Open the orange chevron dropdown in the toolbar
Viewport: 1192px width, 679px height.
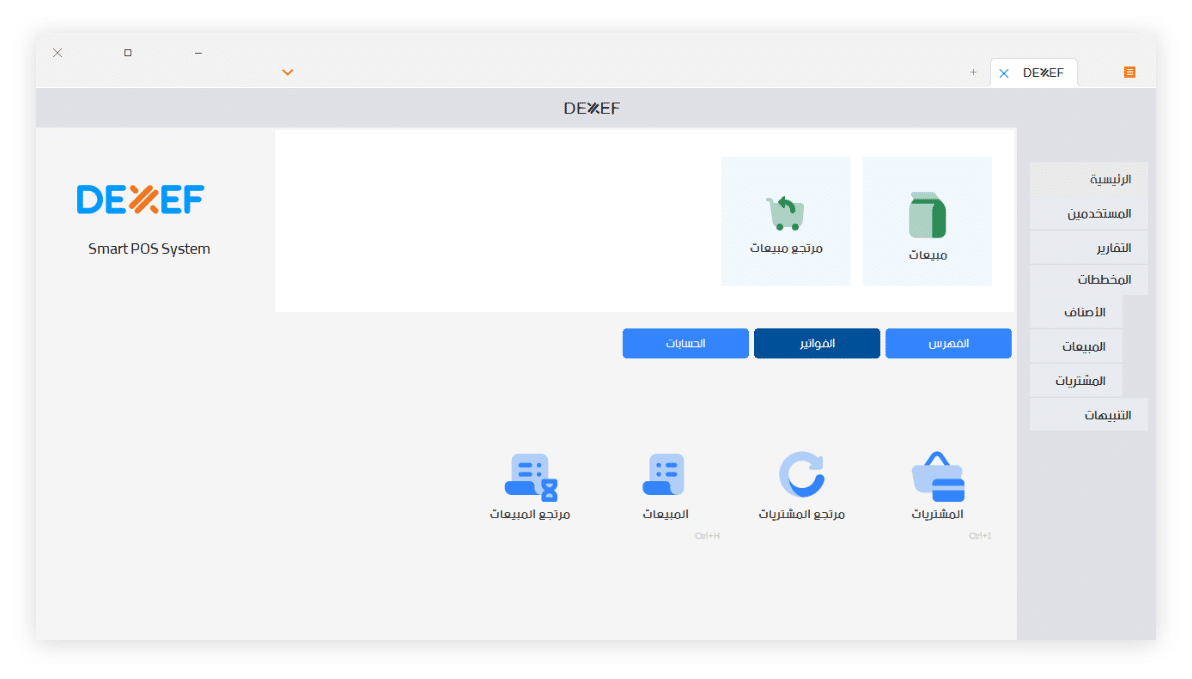[x=287, y=72]
